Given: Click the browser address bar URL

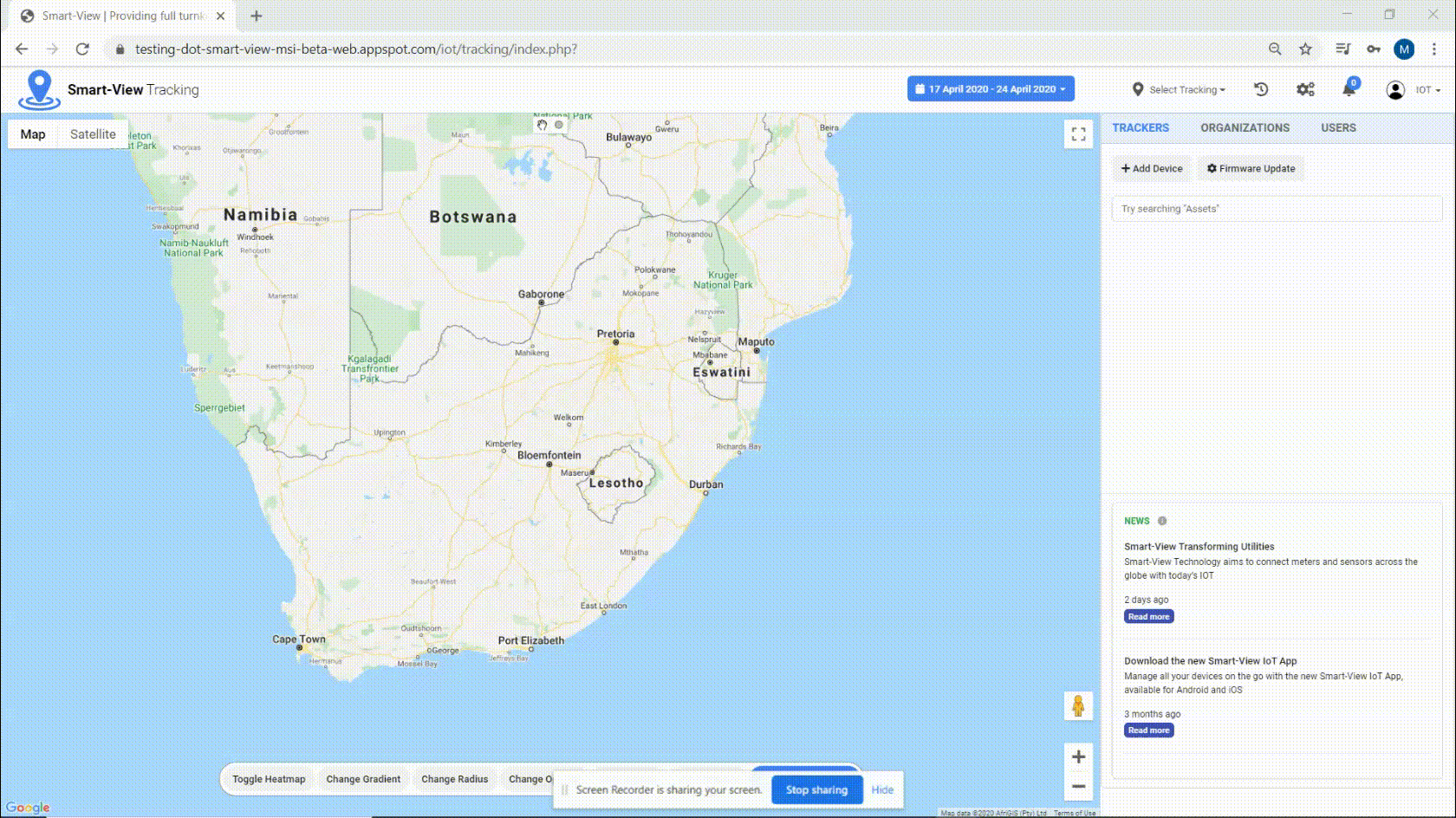Looking at the screenshot, I should coord(356,49).
